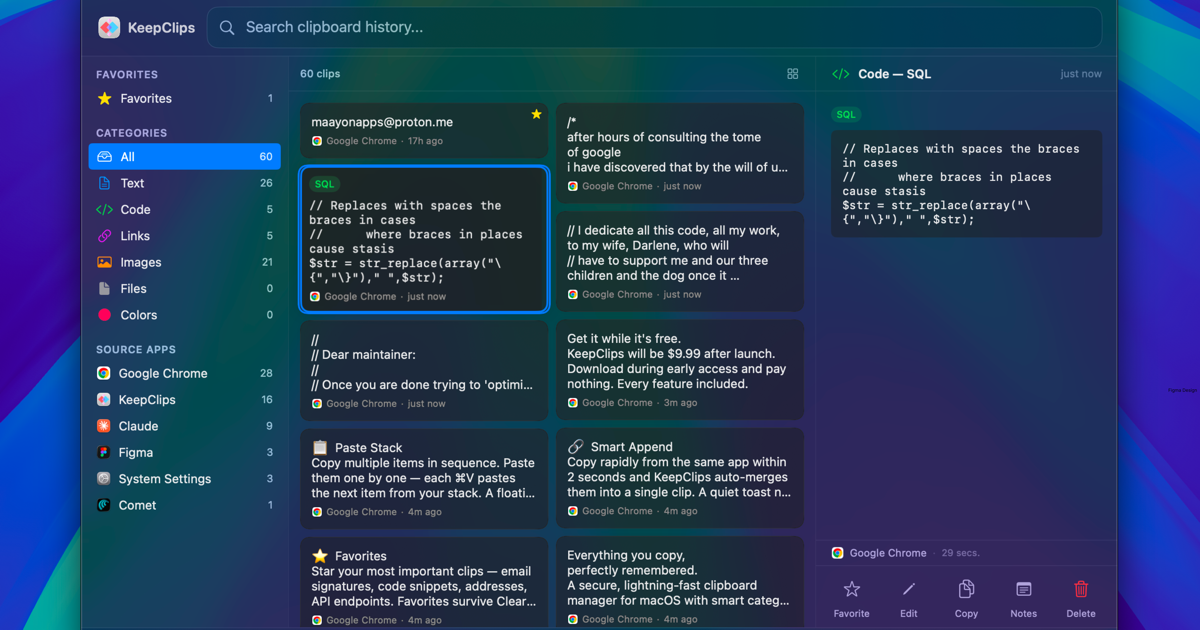Image resolution: width=1200 pixels, height=630 pixels.
Task: Click the orange Images picture icon
Action: (104, 262)
